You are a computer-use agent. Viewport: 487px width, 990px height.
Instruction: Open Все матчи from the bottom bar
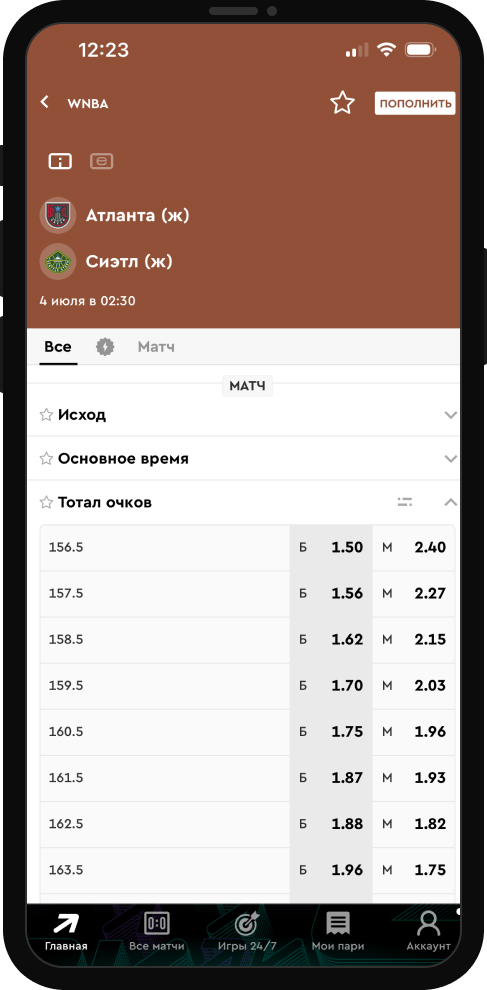coord(157,933)
